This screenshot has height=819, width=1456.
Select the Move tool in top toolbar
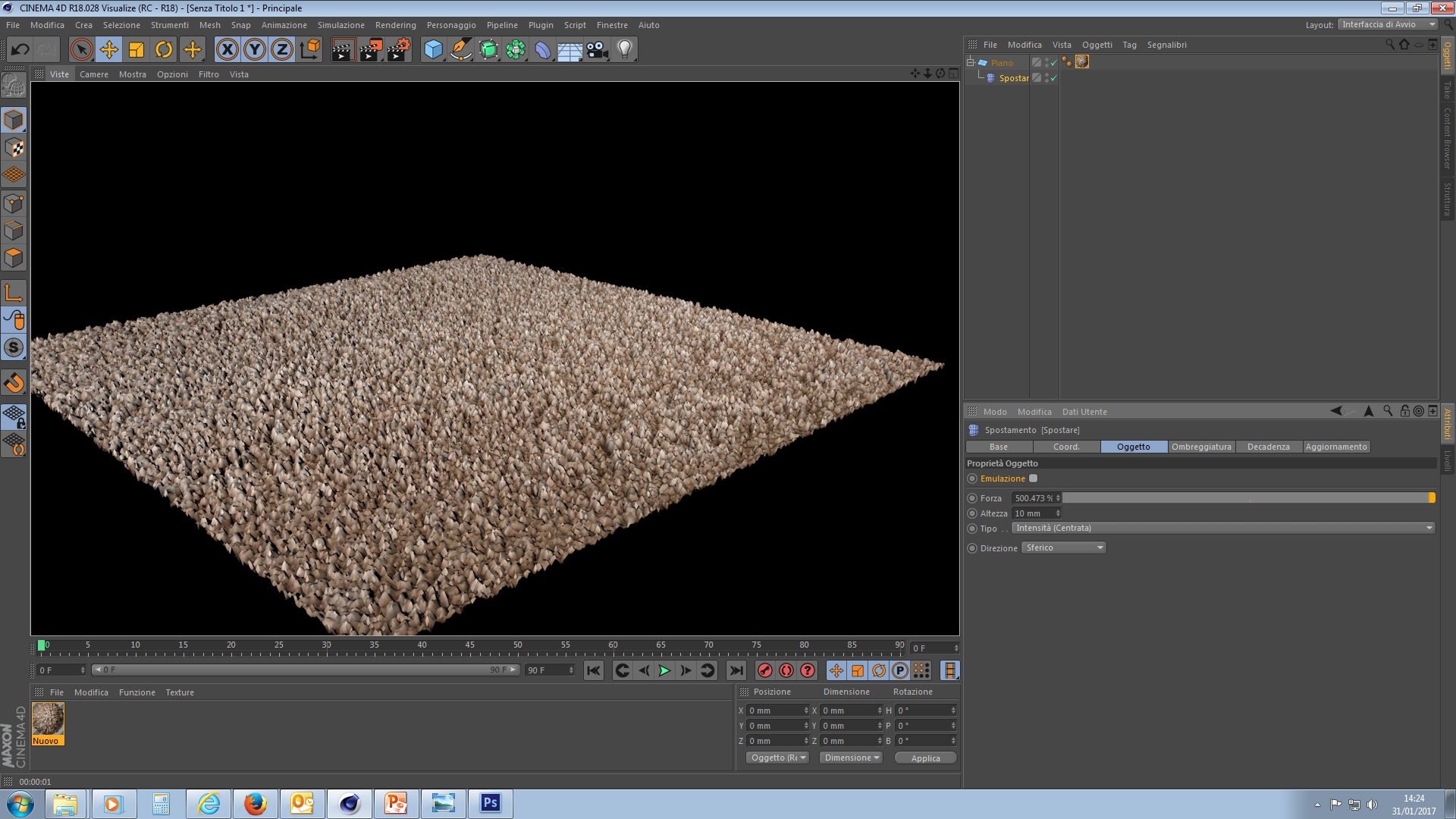pos(109,50)
